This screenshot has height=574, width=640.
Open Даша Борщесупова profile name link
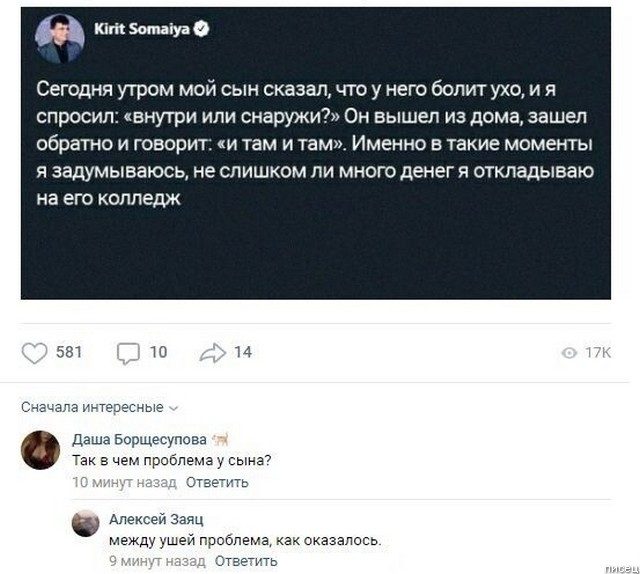point(140,440)
